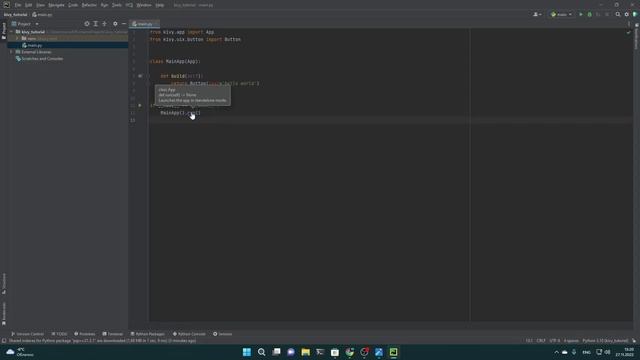640x360 pixels.
Task: Click the Collapse All icon in Project panel
Action: (104, 24)
